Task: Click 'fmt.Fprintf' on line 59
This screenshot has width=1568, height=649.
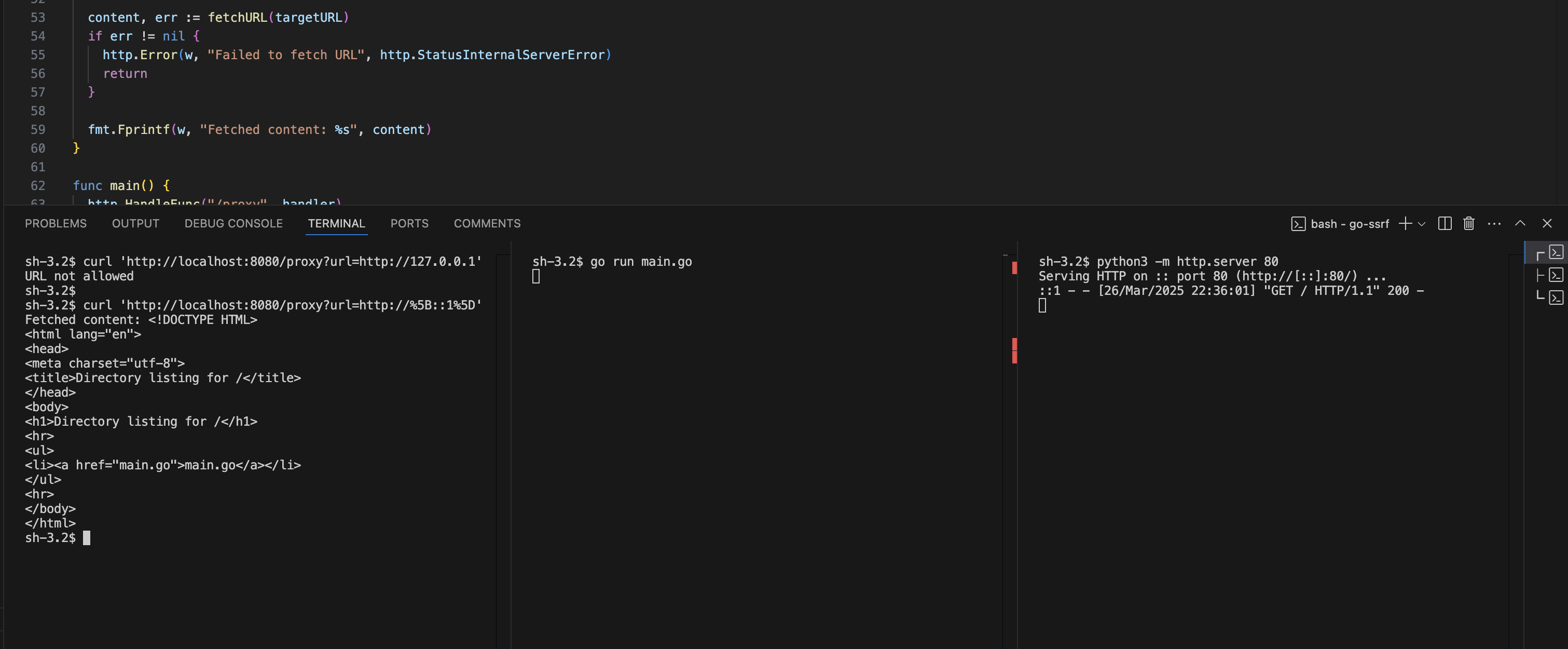Action: 129,130
